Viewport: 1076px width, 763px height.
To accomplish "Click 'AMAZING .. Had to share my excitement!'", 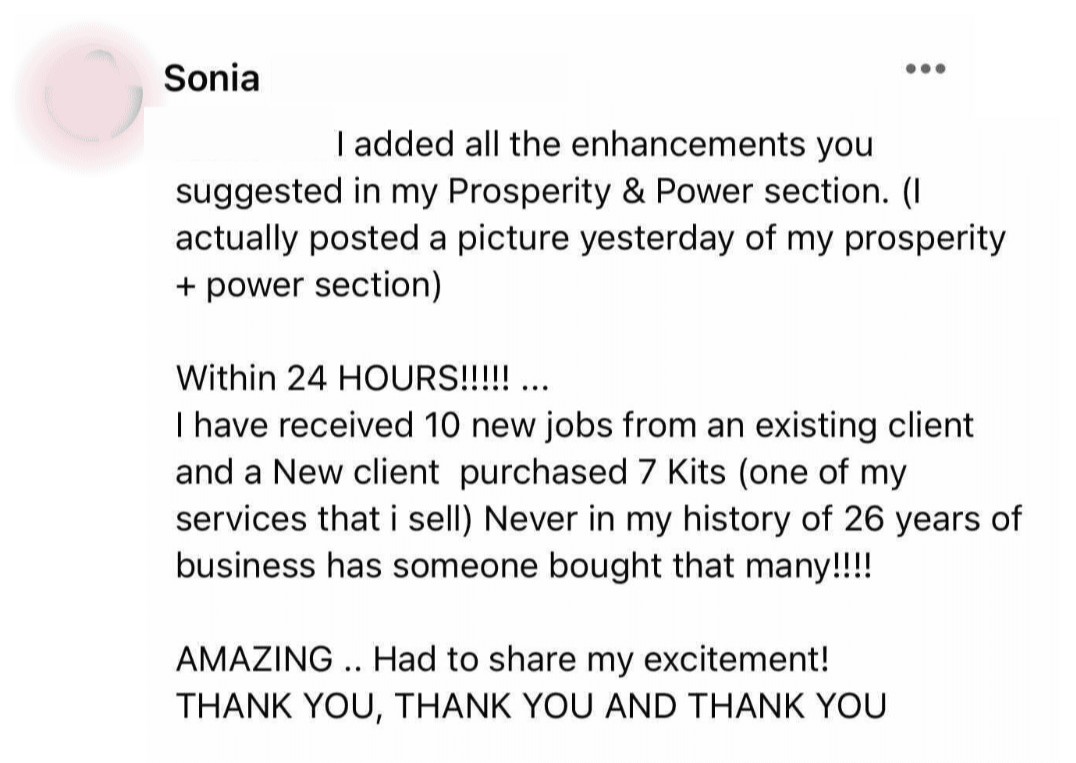I will click(x=502, y=660).
